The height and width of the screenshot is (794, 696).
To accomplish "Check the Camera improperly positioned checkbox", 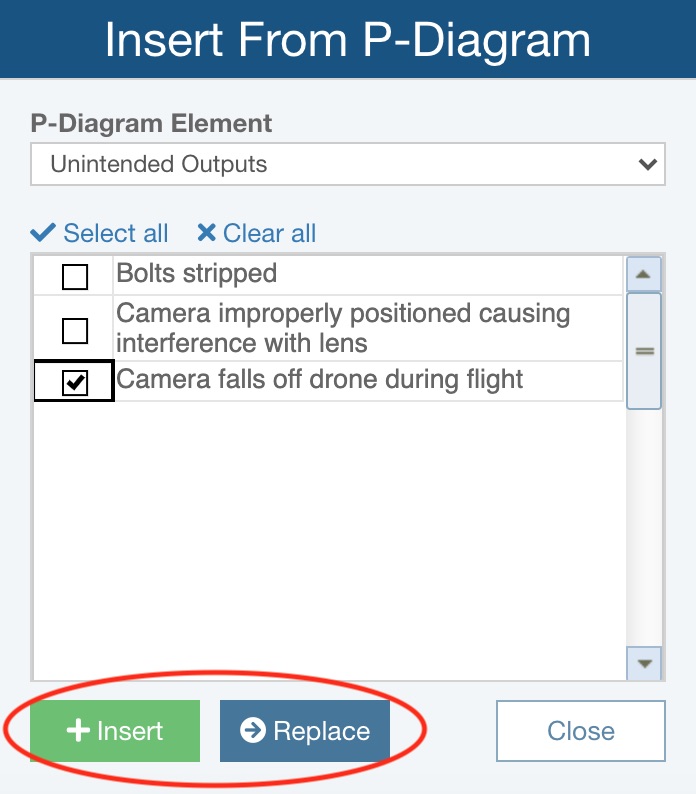I will coord(75,329).
